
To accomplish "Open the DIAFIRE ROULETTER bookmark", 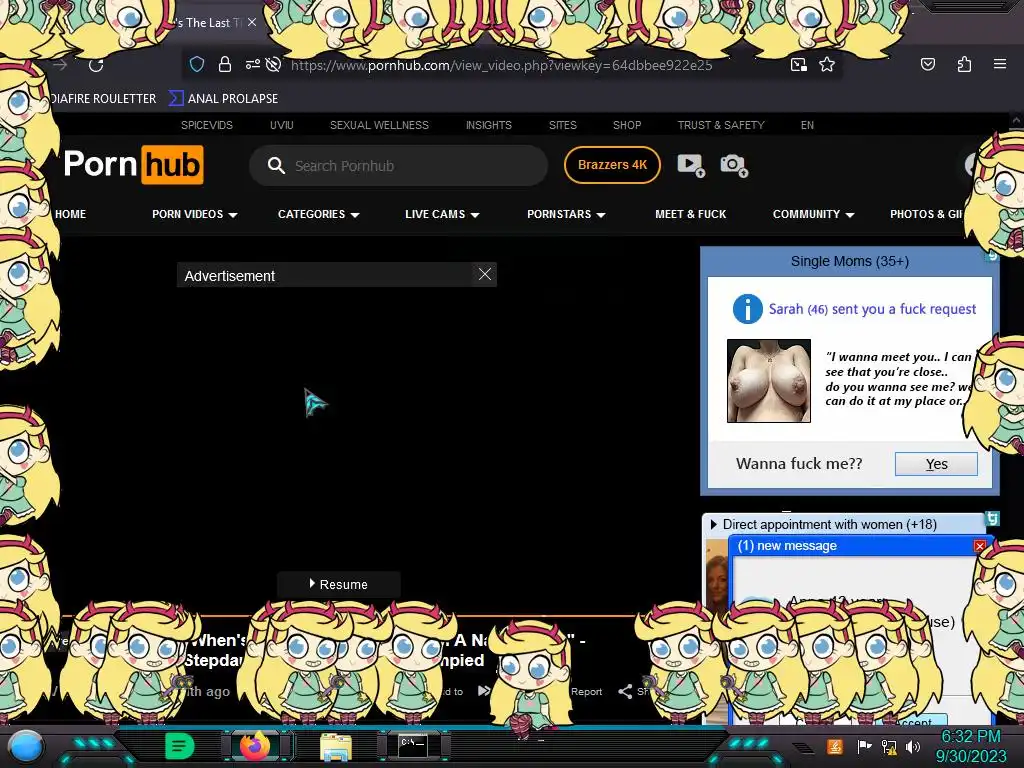I will pyautogui.click(x=103, y=99).
